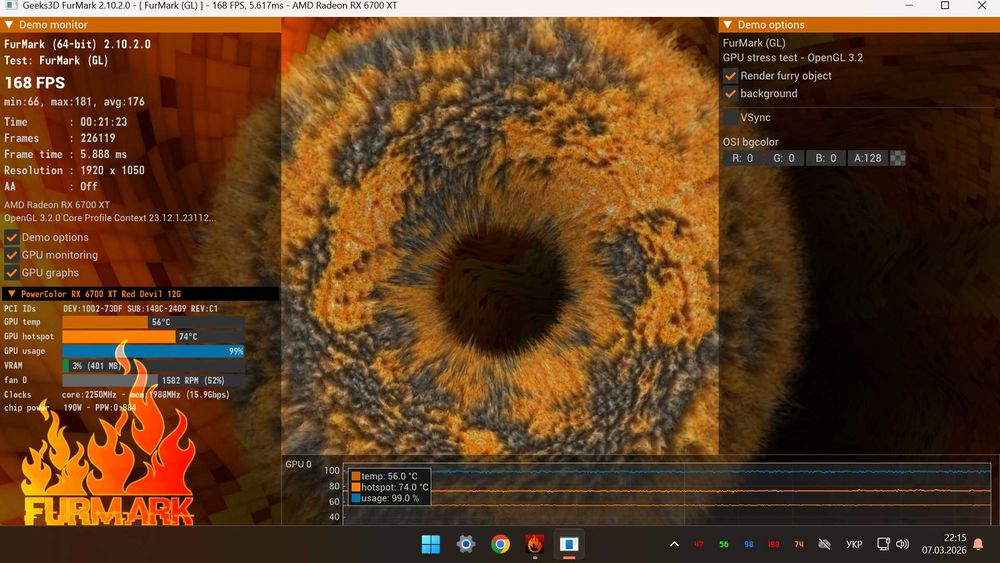Show hidden tray icons chevron
Viewport: 1000px width, 563px height.
pos(674,544)
